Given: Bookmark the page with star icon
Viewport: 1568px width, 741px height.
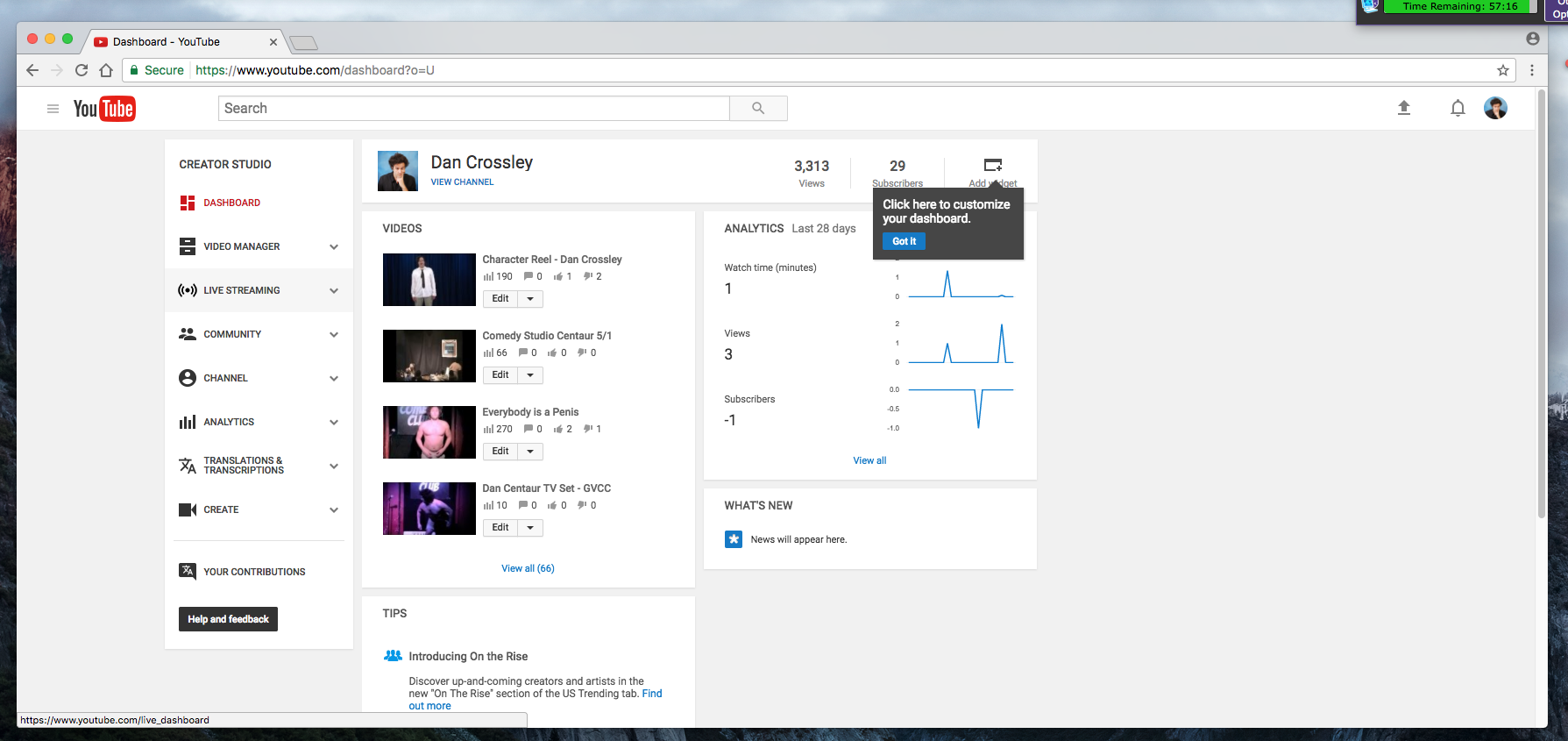Looking at the screenshot, I should pyautogui.click(x=1503, y=70).
